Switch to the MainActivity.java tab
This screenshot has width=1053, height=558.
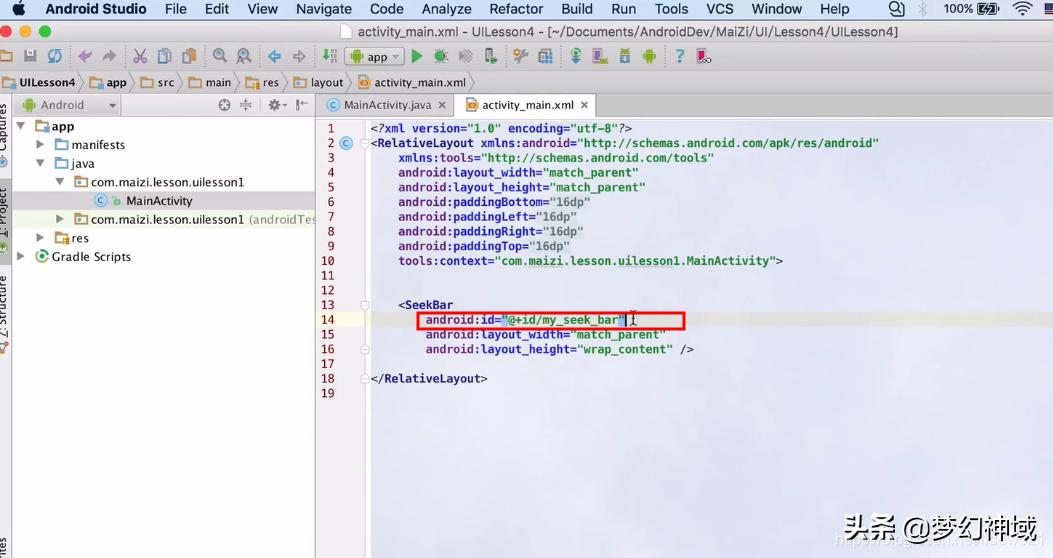coord(387,105)
